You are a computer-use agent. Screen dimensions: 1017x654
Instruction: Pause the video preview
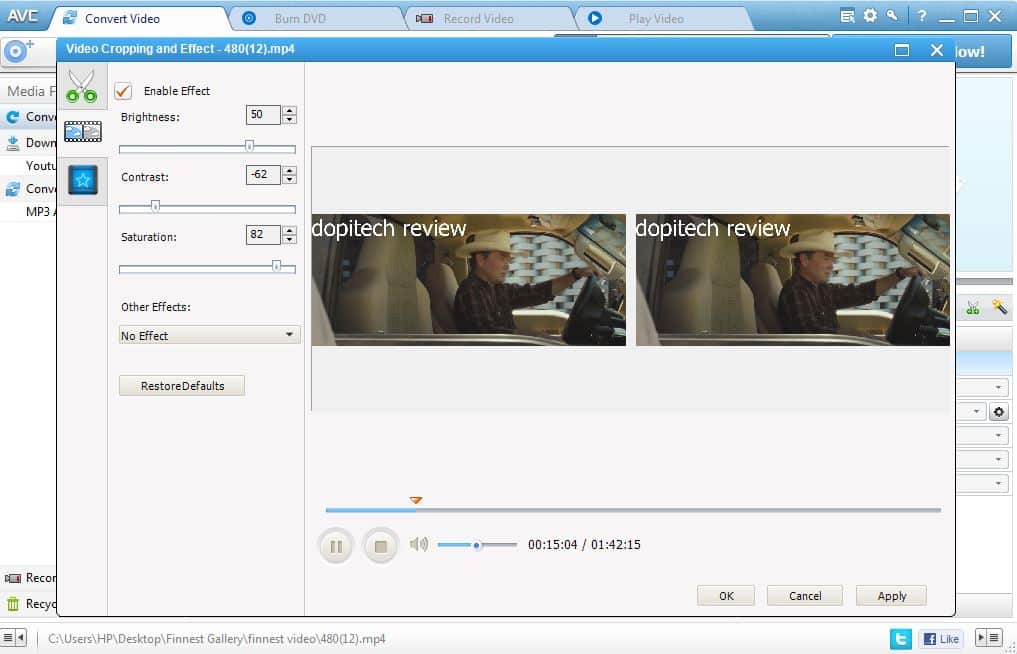tap(336, 545)
